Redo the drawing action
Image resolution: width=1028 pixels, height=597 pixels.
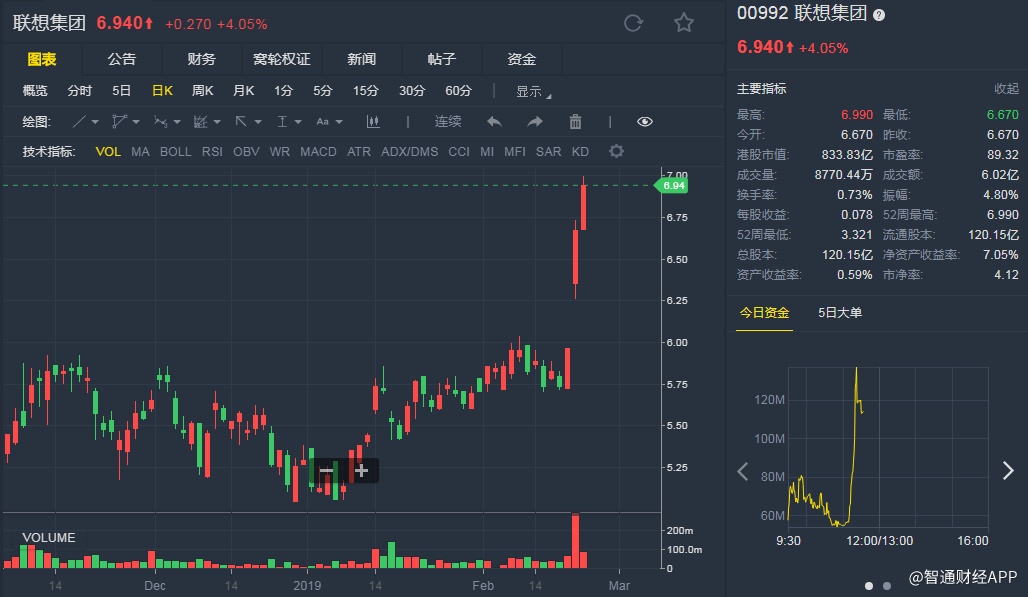point(535,121)
